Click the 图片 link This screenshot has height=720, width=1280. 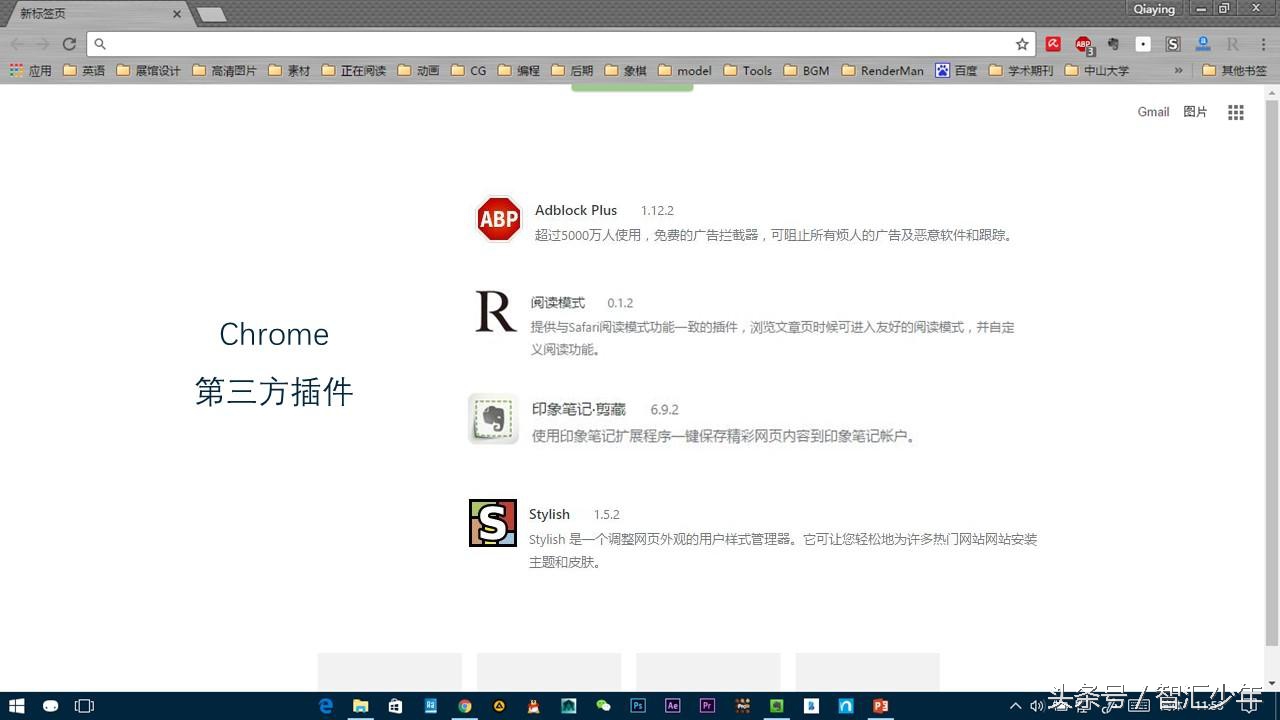point(1195,112)
